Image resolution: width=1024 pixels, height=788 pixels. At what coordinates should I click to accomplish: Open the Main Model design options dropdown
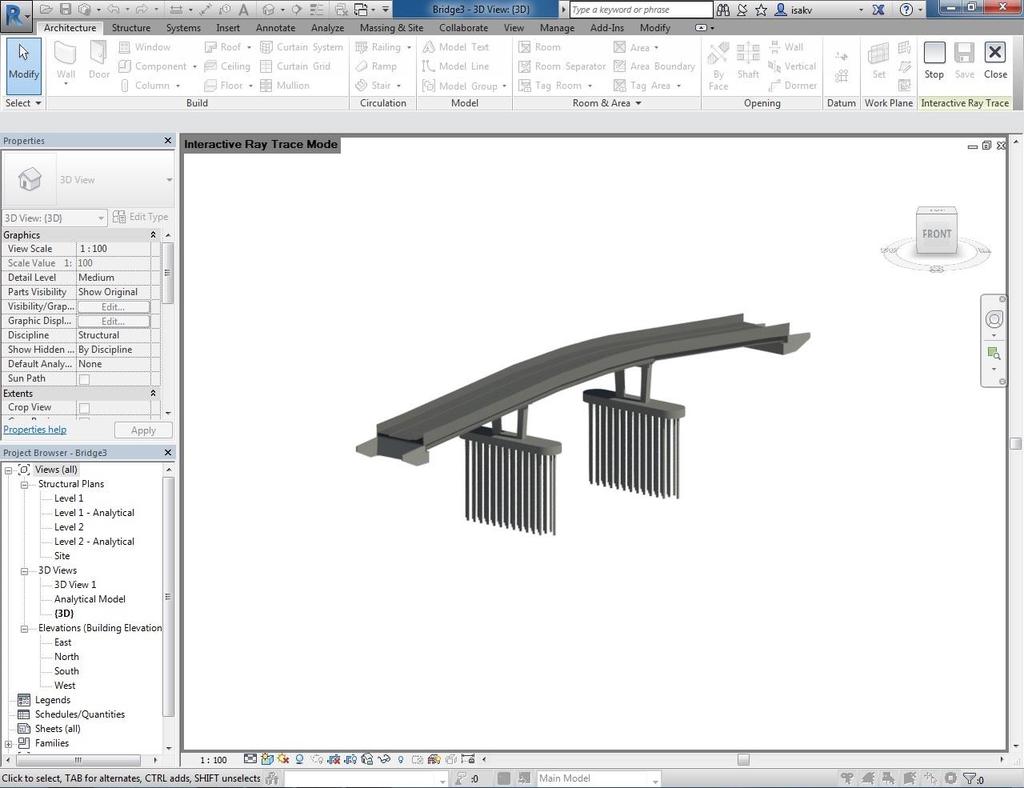[x=598, y=778]
